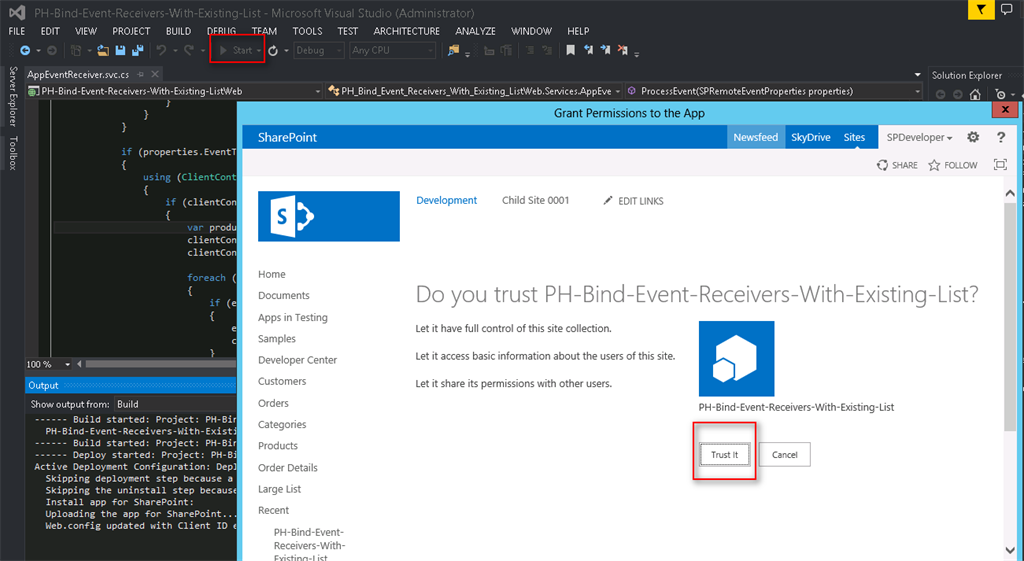Open the TOOLS menu
Image resolution: width=1024 pixels, height=561 pixels.
[x=307, y=31]
